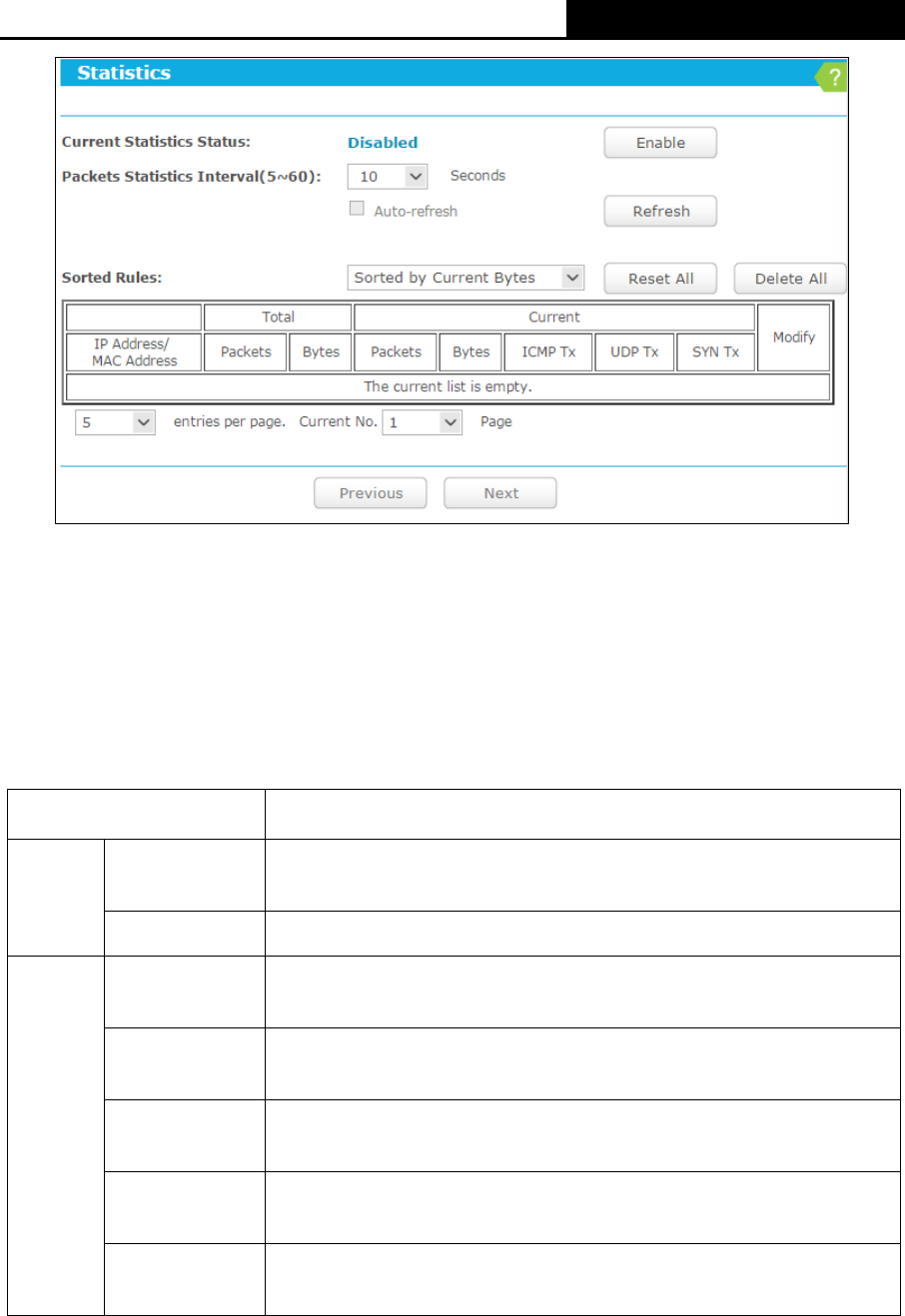The height and width of the screenshot is (1316, 905).
Task: Open the Sorted by Current Bytes dropdown
Action: coord(465,278)
